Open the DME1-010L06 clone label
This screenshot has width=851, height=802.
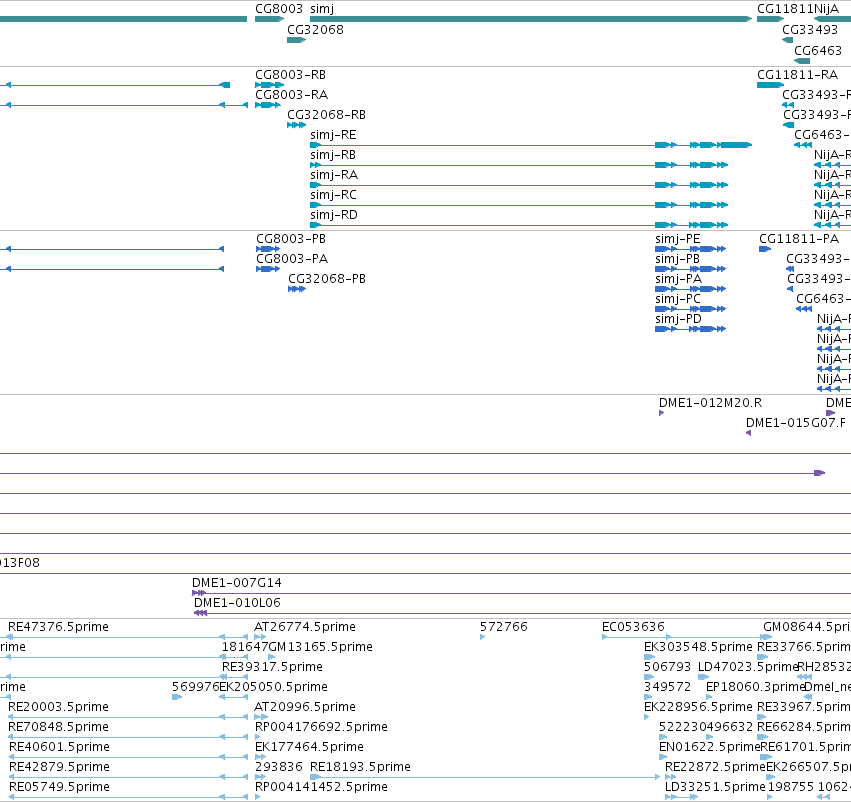pyautogui.click(x=237, y=603)
